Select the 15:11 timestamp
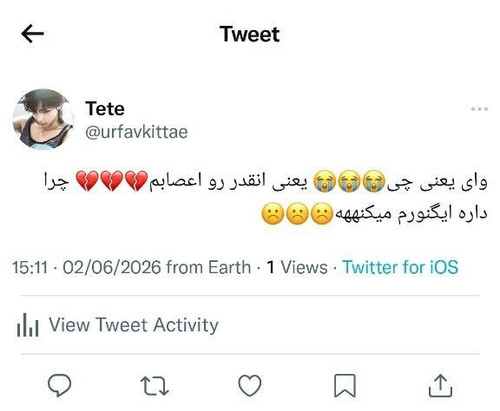Screen dimensions: 500x411 [30, 267]
